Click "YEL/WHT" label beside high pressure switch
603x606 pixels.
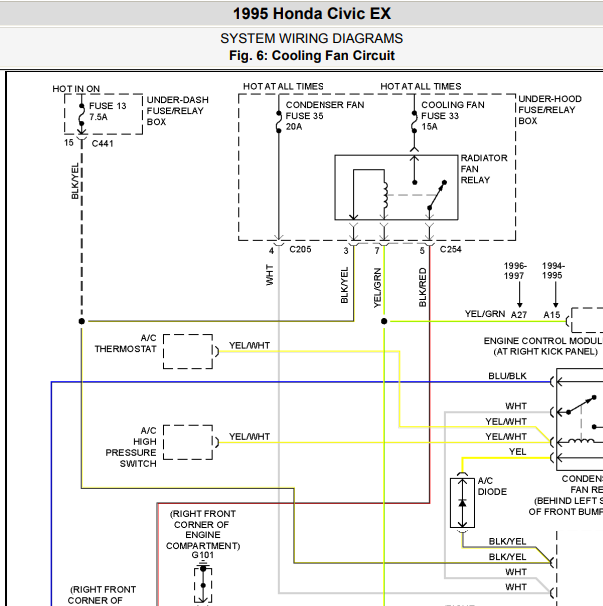(x=249, y=437)
